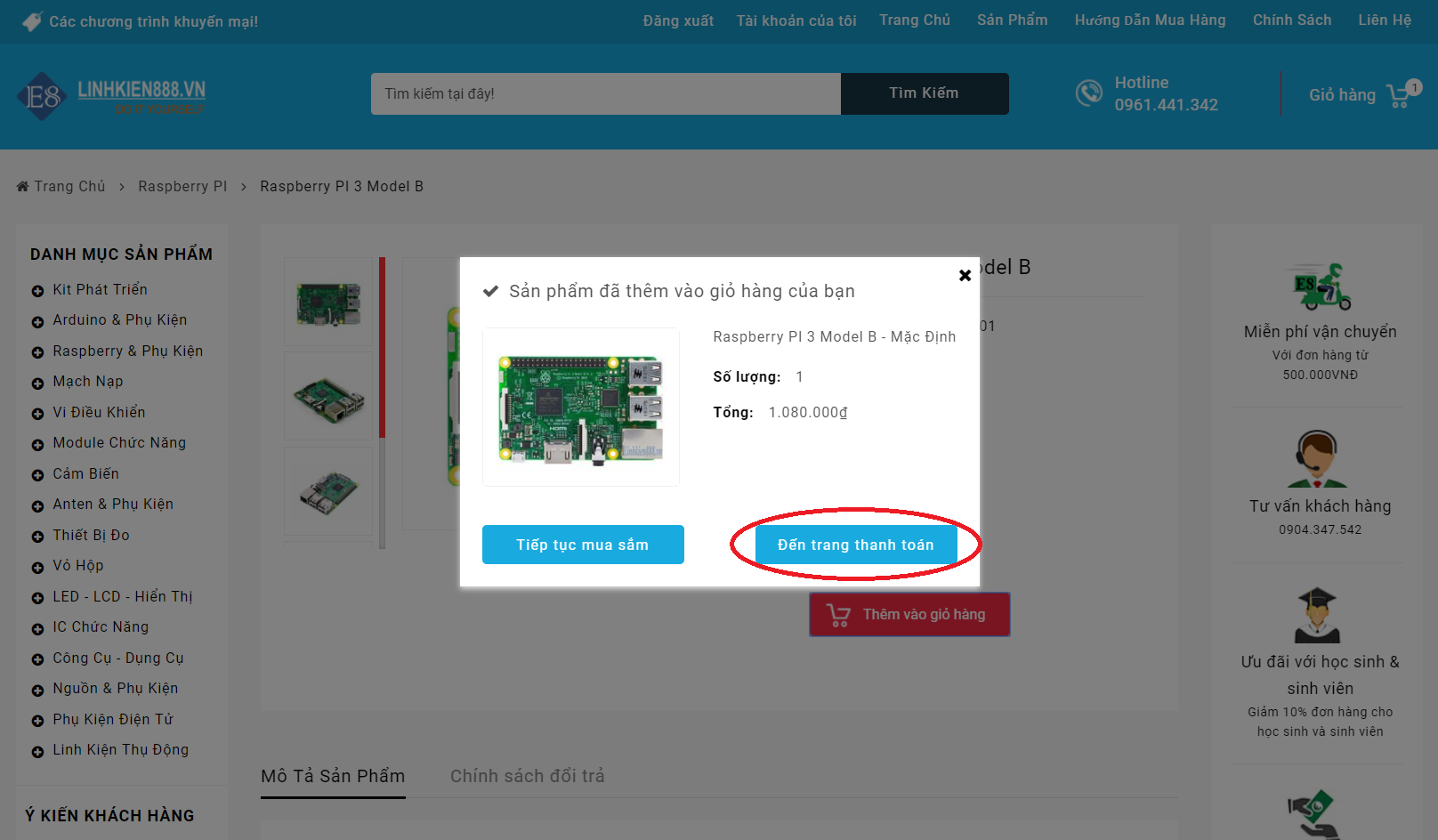The image size is (1438, 840).
Task: Select the second product thumbnail
Action: tap(328, 396)
